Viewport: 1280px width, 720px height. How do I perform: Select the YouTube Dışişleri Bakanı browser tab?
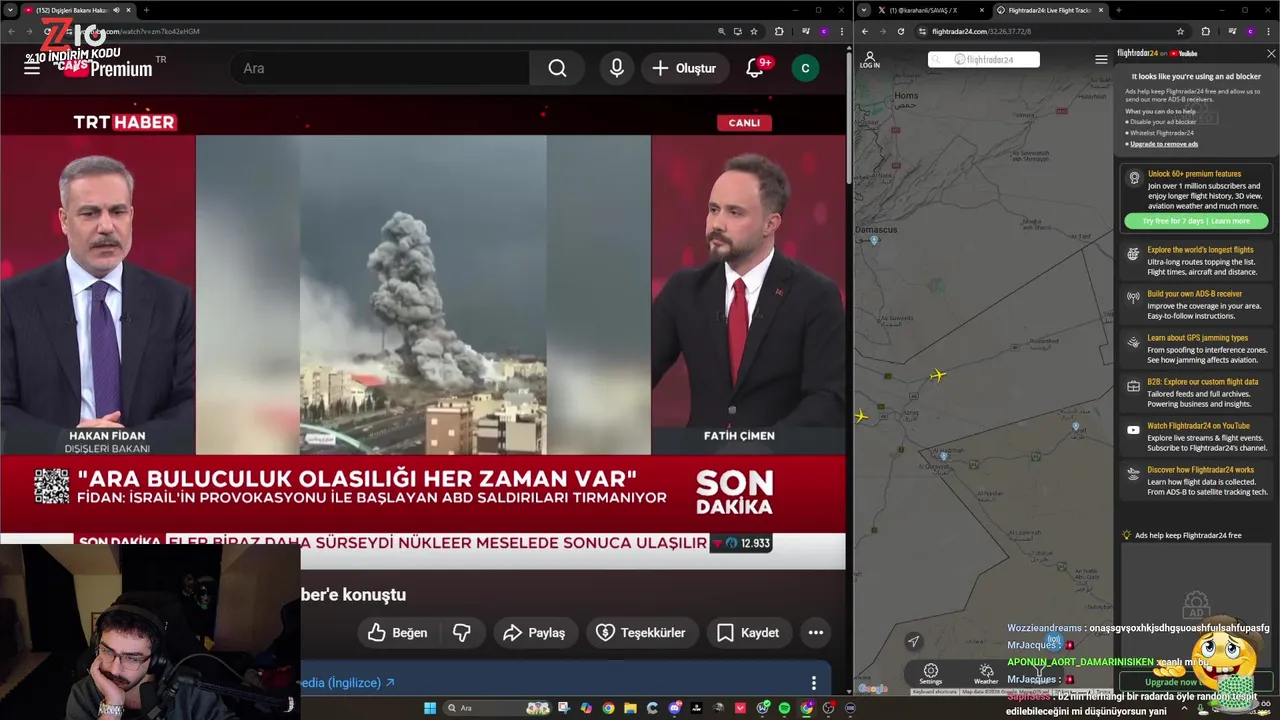coord(79,10)
